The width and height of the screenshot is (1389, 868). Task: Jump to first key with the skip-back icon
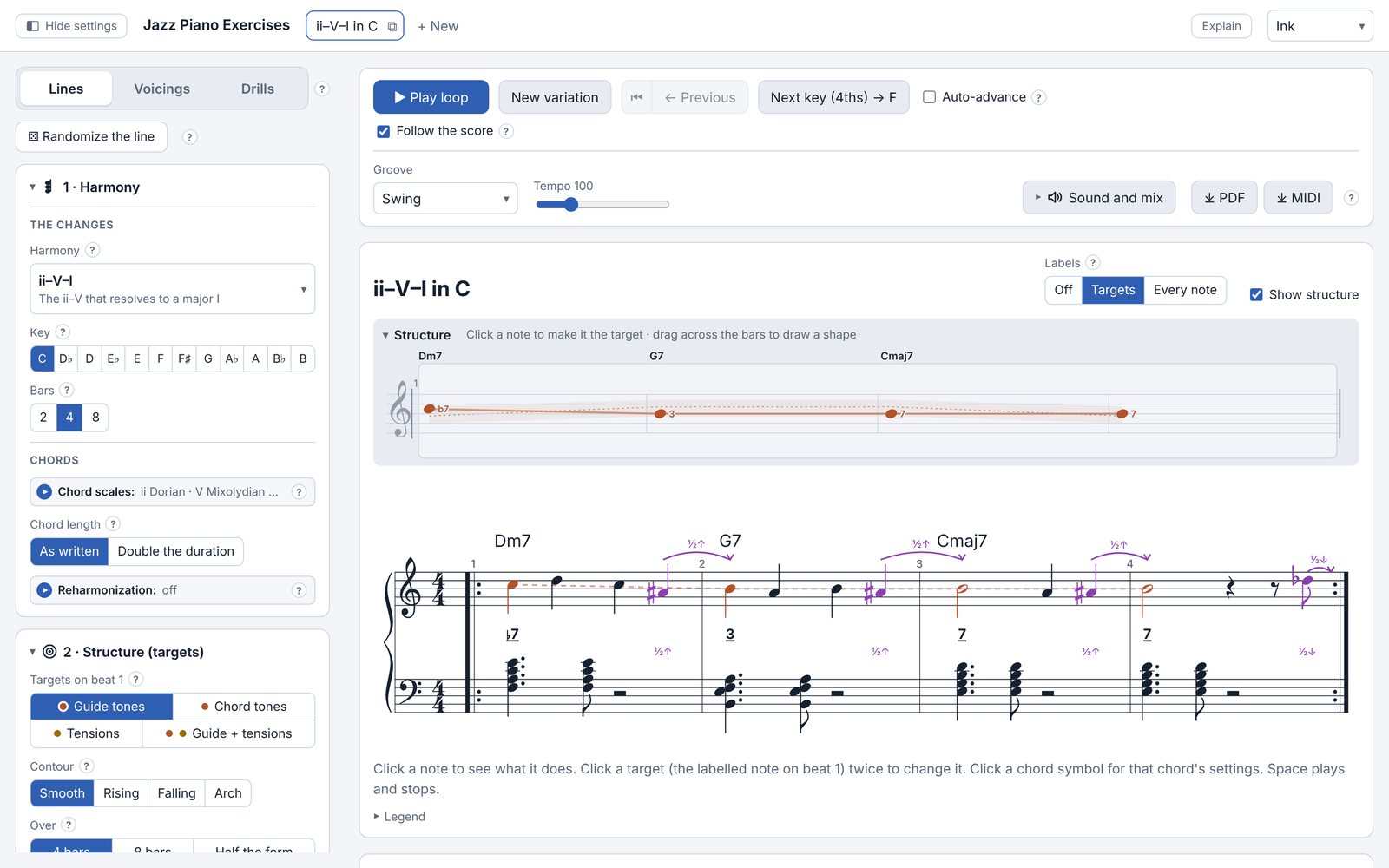[636, 97]
